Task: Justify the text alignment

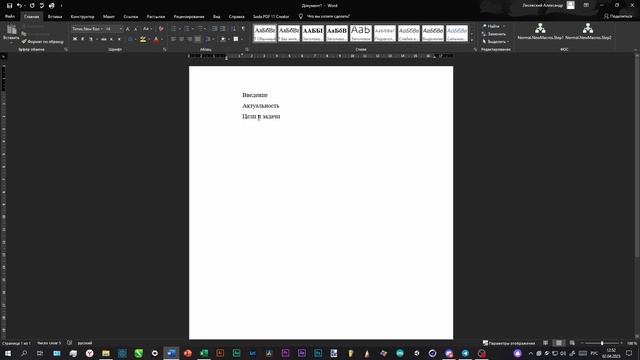Action: click(x=198, y=39)
